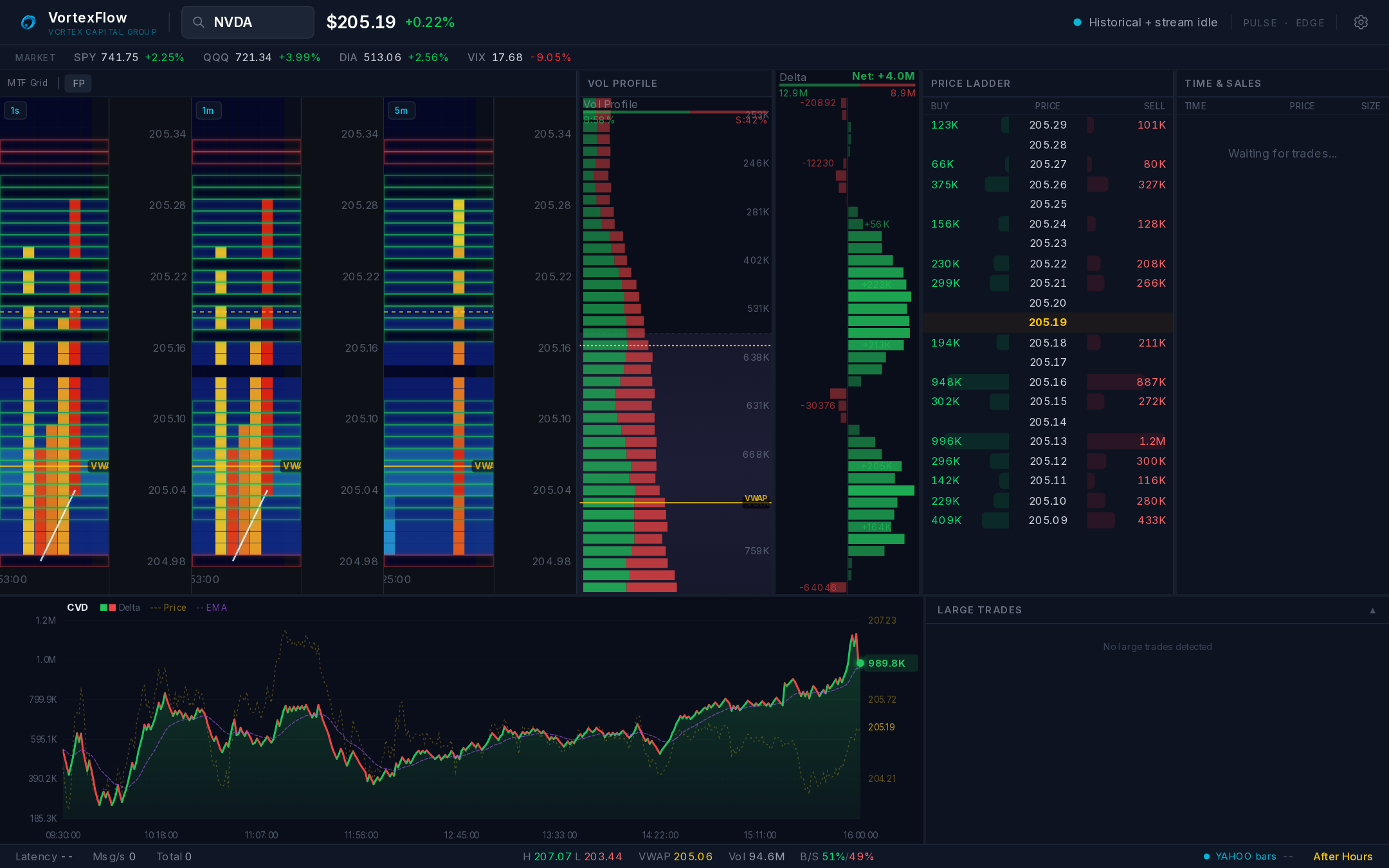The height and width of the screenshot is (868, 1389).
Task: Click the -30376 delta label
Action: (x=817, y=406)
